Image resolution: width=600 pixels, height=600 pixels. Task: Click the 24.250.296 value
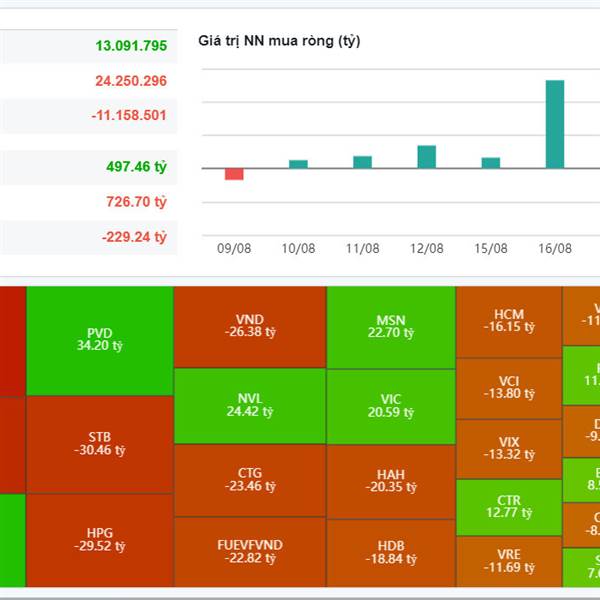[131, 81]
